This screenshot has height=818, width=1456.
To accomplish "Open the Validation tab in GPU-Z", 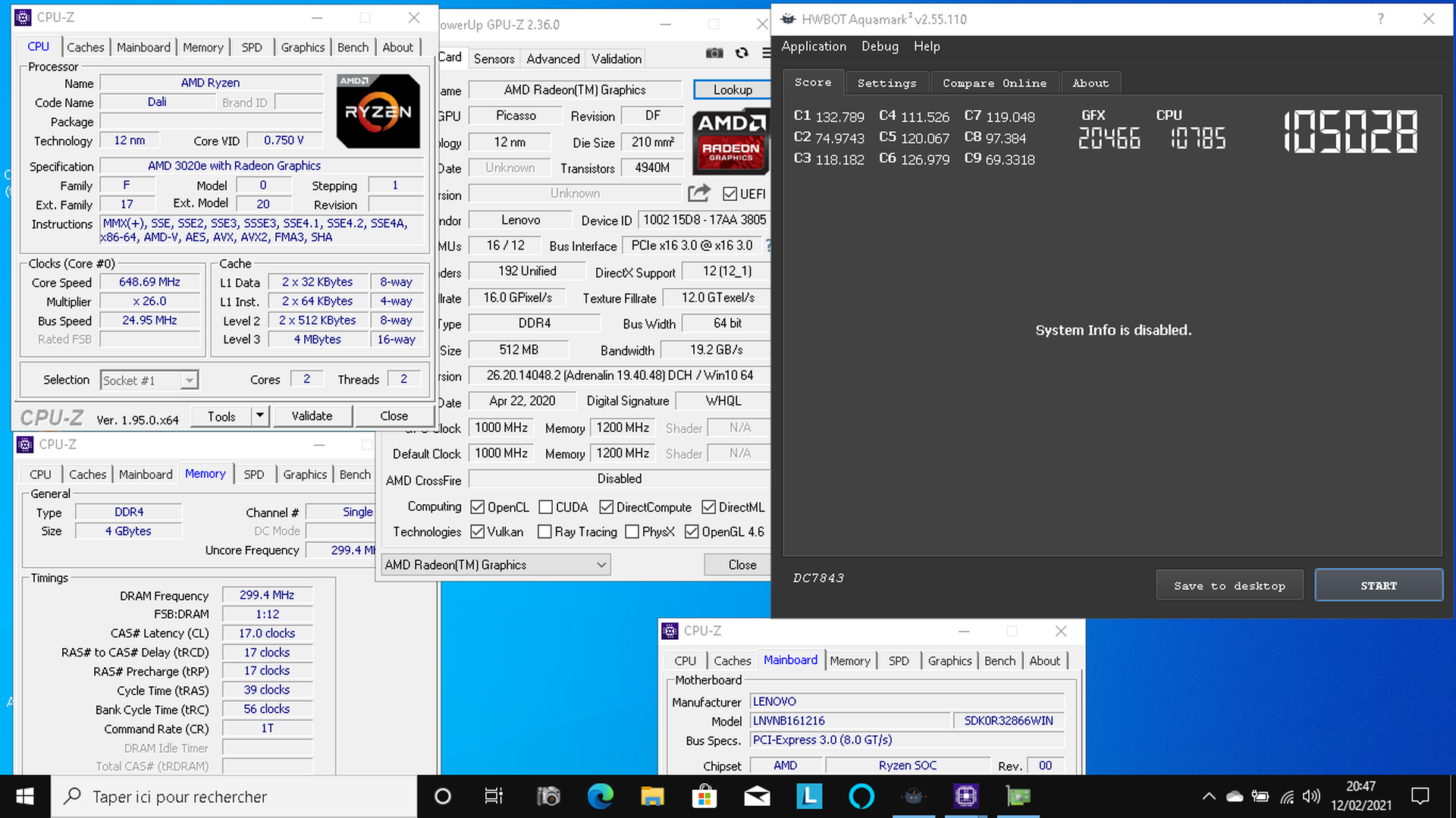I will click(616, 58).
